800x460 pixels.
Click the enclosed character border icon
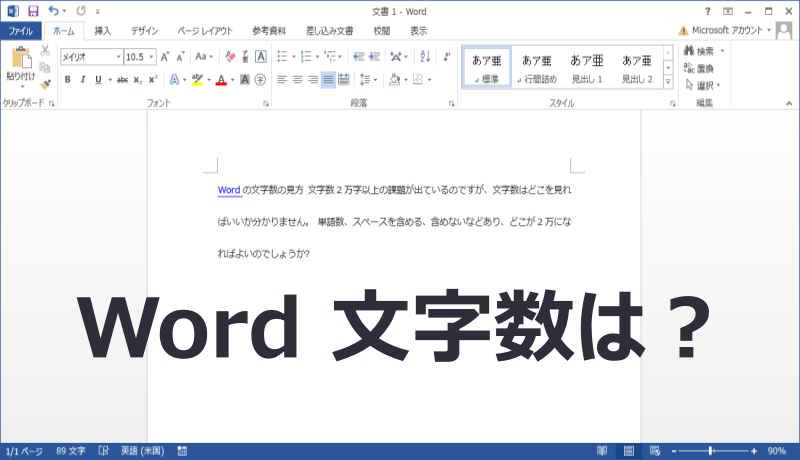pyautogui.click(x=261, y=57)
